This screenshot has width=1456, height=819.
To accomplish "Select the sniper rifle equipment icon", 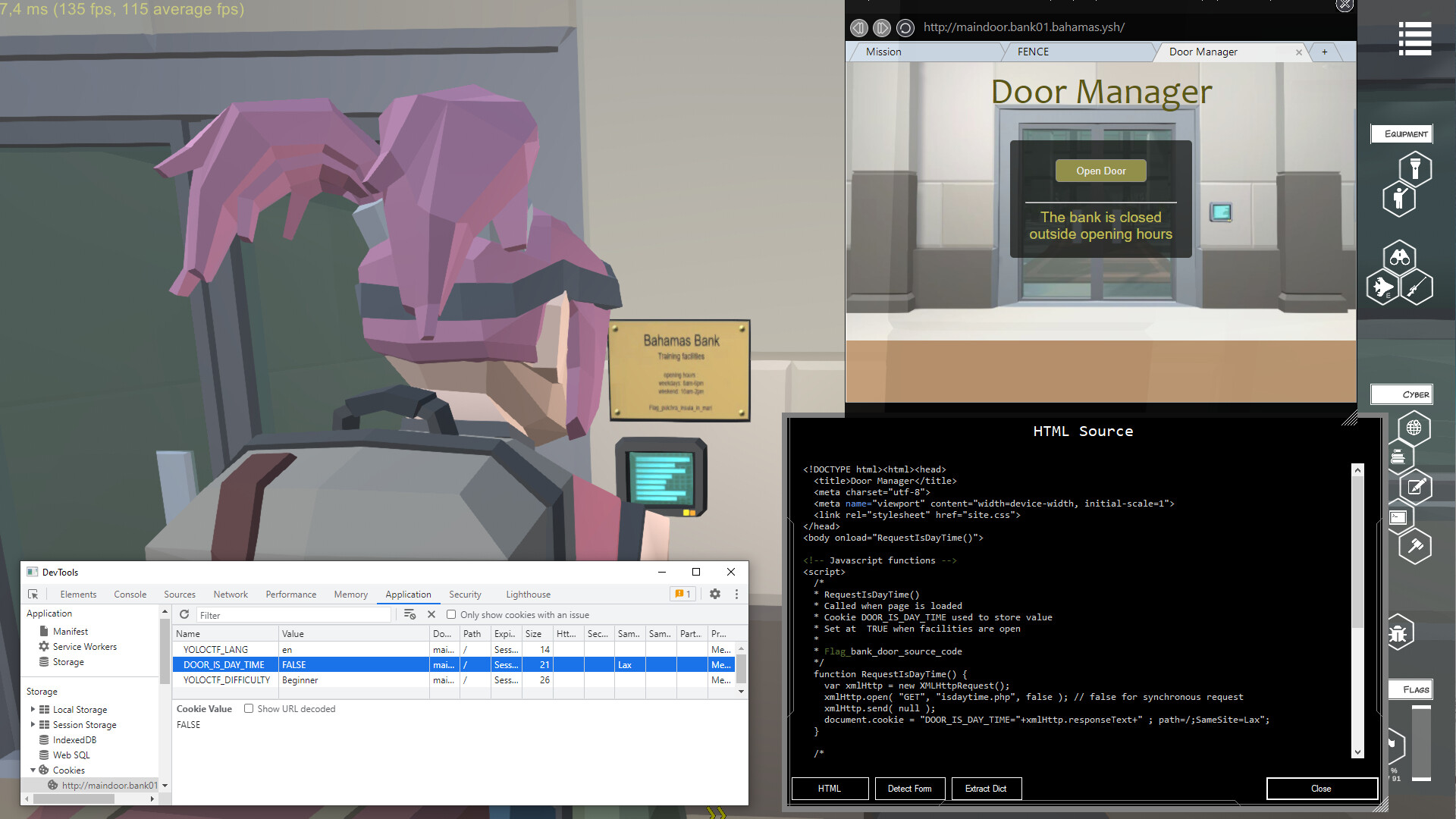I will 1416,287.
